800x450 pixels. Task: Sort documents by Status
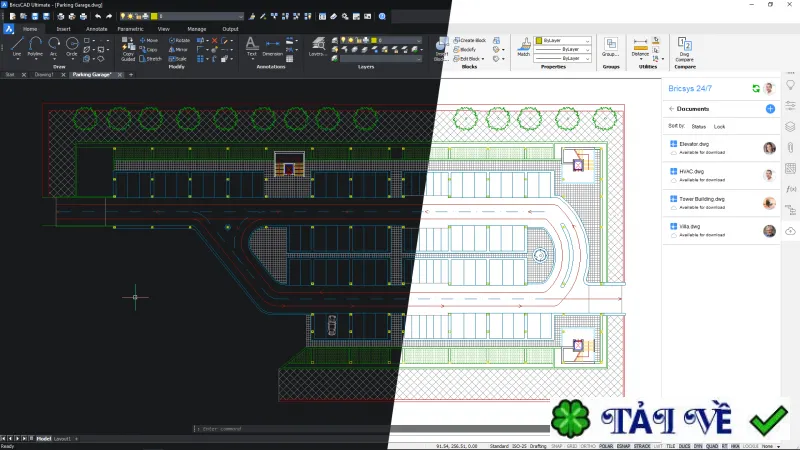coord(698,127)
